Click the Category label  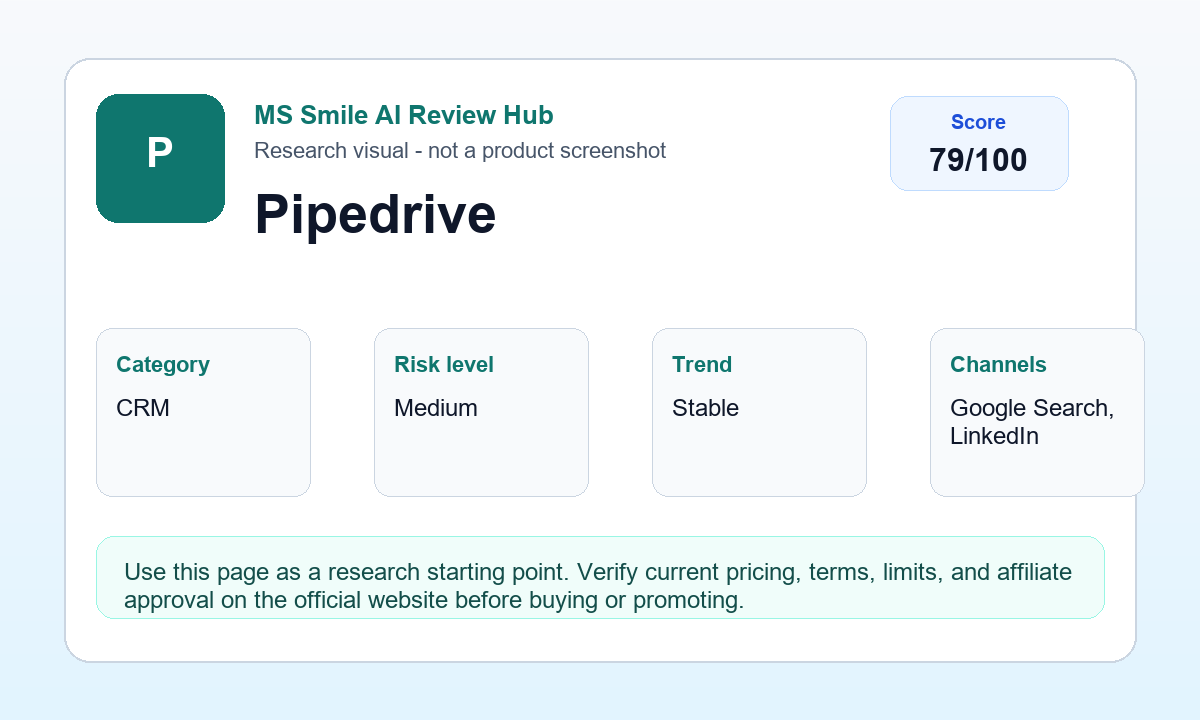(163, 364)
